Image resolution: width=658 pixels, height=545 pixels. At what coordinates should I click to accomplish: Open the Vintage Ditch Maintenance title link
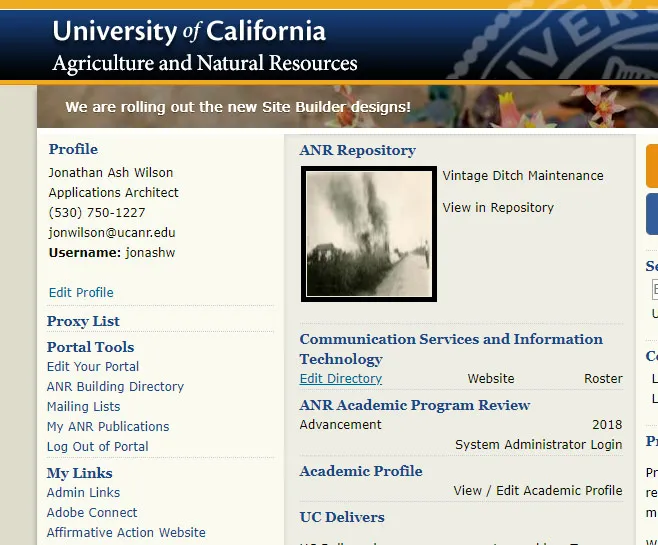(x=523, y=176)
